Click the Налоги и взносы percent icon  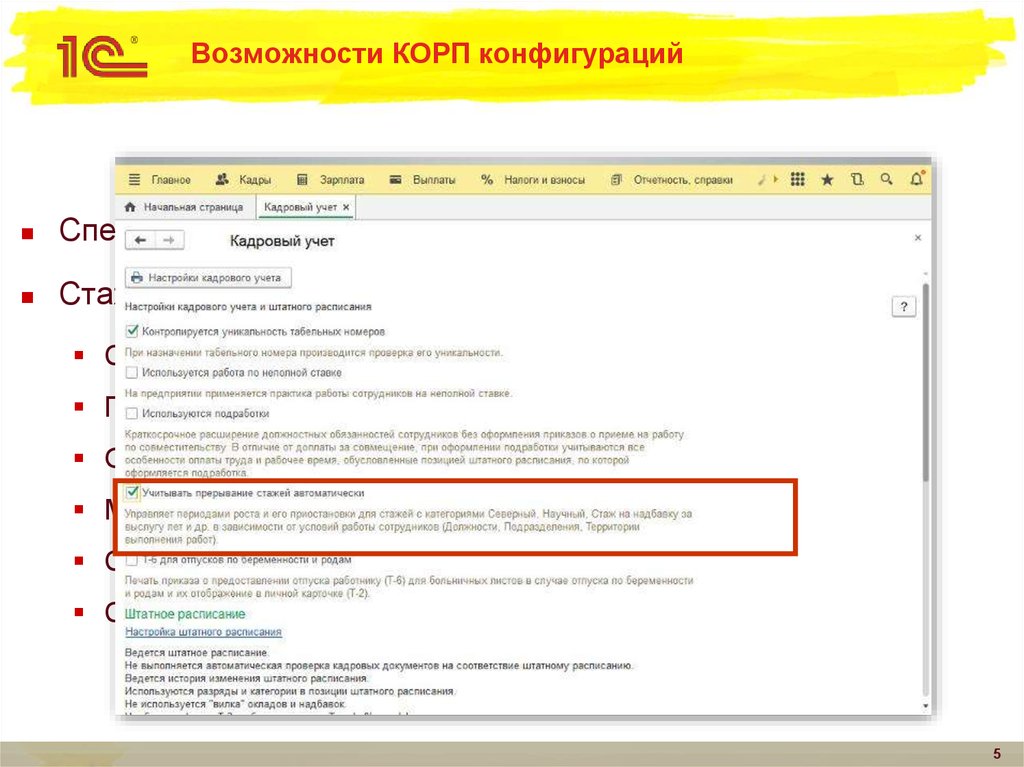[x=485, y=179]
